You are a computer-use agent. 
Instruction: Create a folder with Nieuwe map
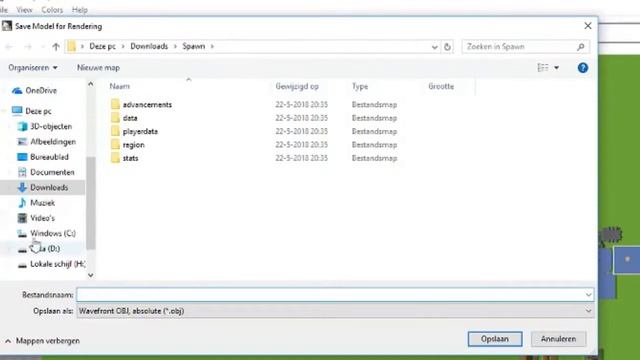(x=98, y=68)
